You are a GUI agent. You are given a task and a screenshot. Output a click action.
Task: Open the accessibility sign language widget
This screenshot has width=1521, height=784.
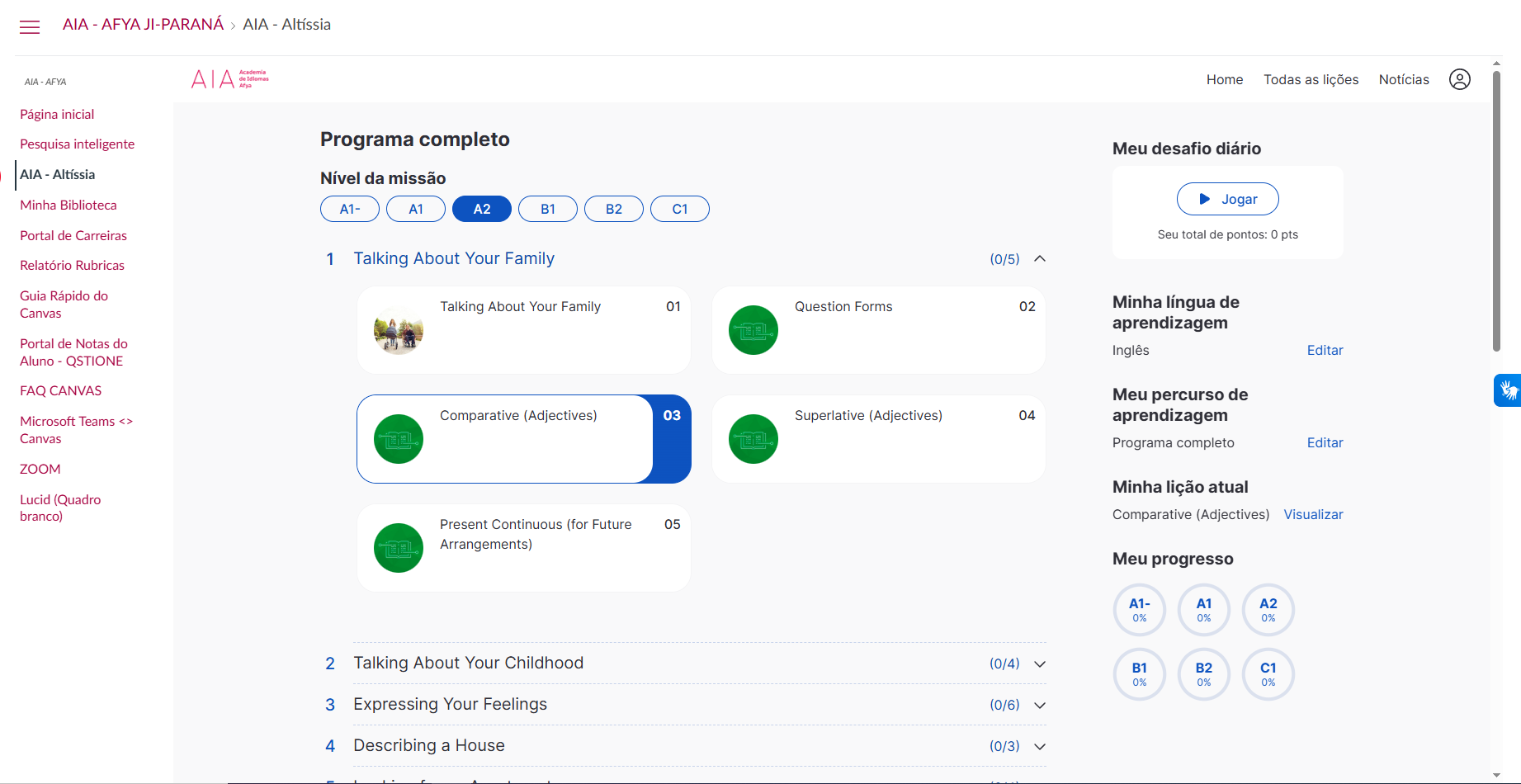coord(1508,390)
